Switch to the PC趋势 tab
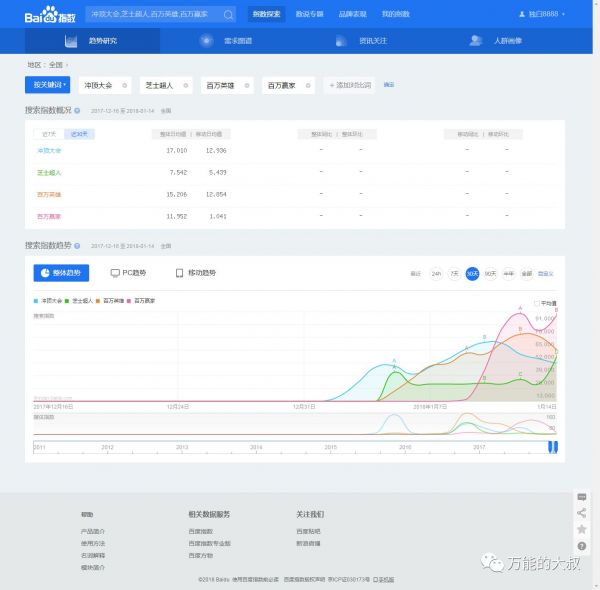The height and width of the screenshot is (590, 600). pyautogui.click(x=128, y=273)
